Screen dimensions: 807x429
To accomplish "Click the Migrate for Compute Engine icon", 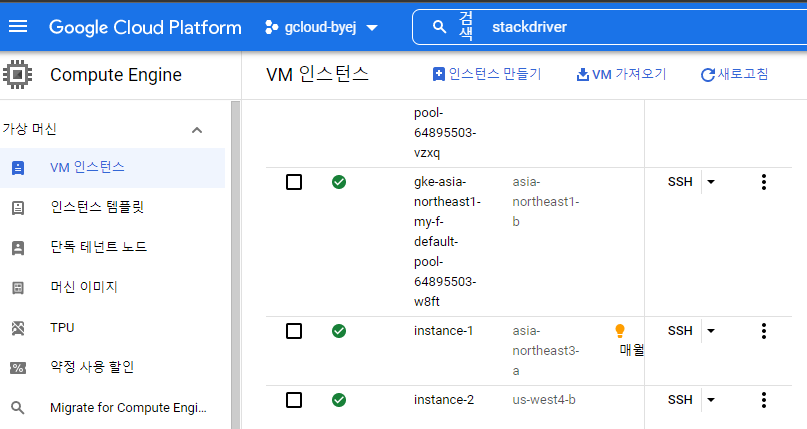I will tap(18, 408).
